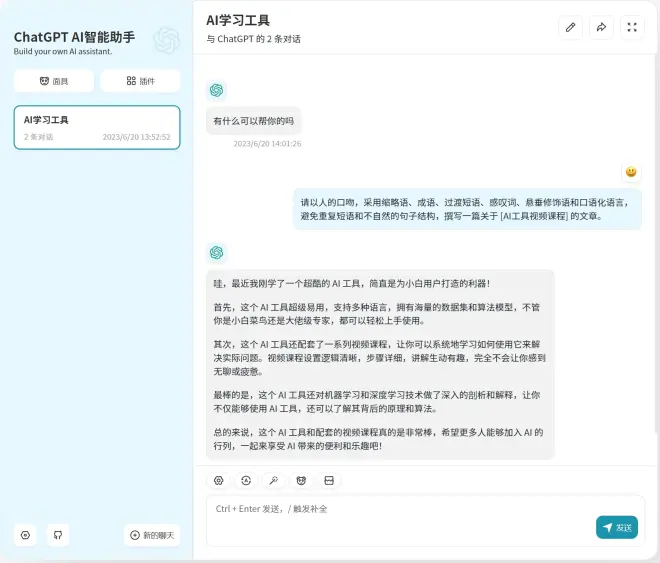Viewport: 660px width, 563px height.
Task: Click the share arrow icon in header
Action: [601, 27]
